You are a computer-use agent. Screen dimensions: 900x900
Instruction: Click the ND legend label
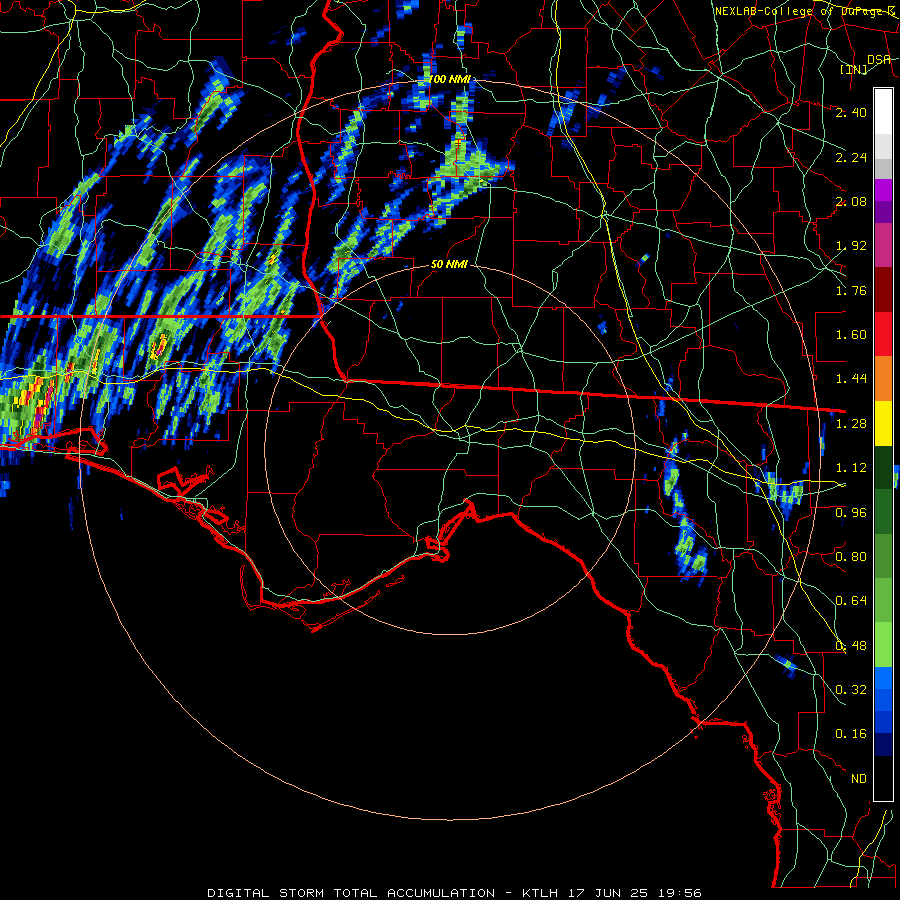click(859, 779)
